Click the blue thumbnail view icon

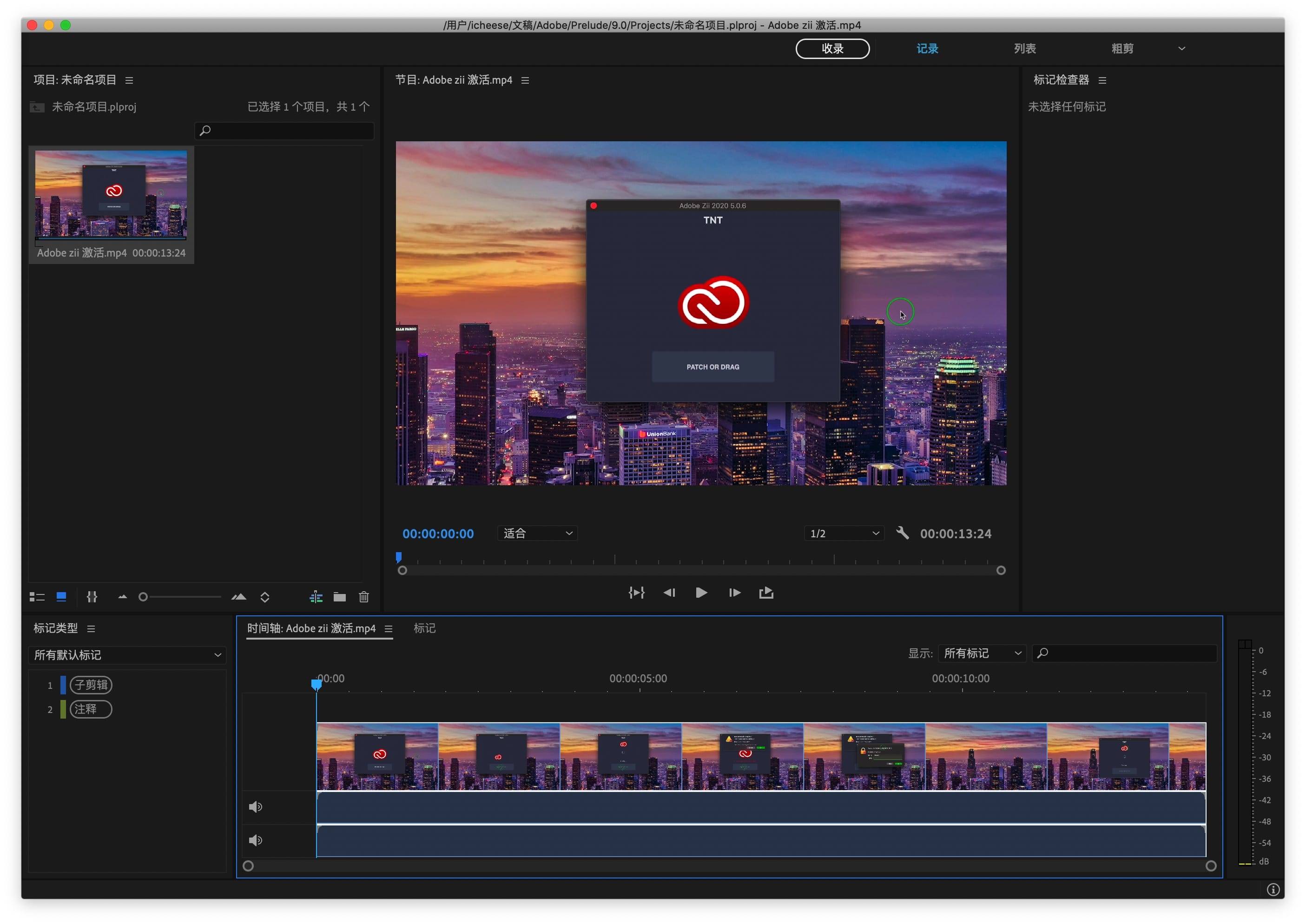(61, 597)
